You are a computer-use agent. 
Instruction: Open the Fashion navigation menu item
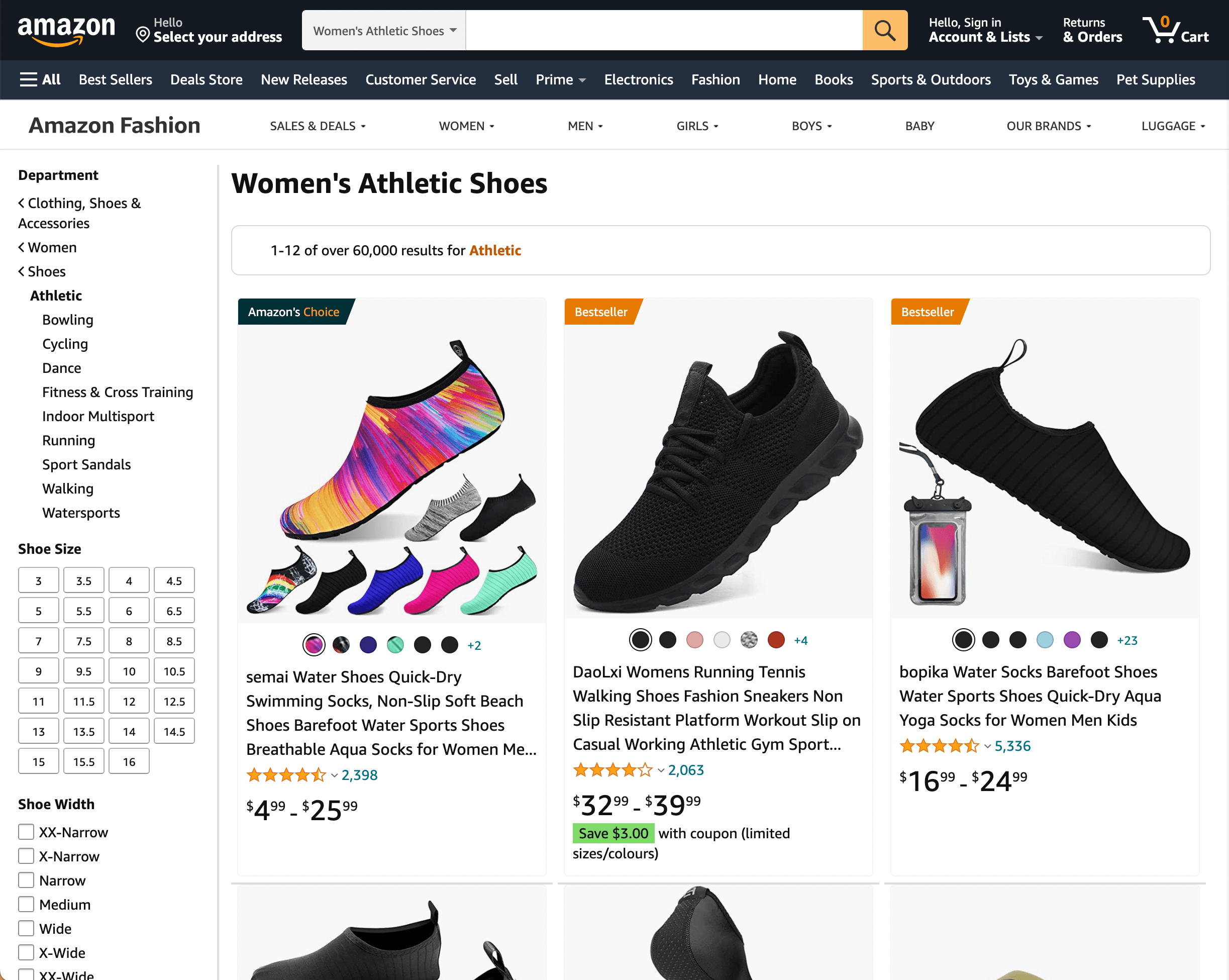click(715, 80)
